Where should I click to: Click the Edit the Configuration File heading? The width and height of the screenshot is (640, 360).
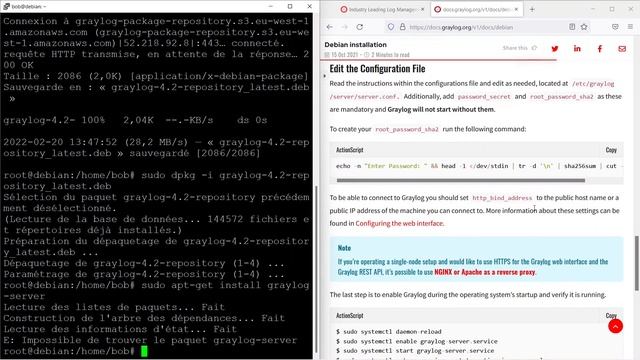pyautogui.click(x=377, y=69)
